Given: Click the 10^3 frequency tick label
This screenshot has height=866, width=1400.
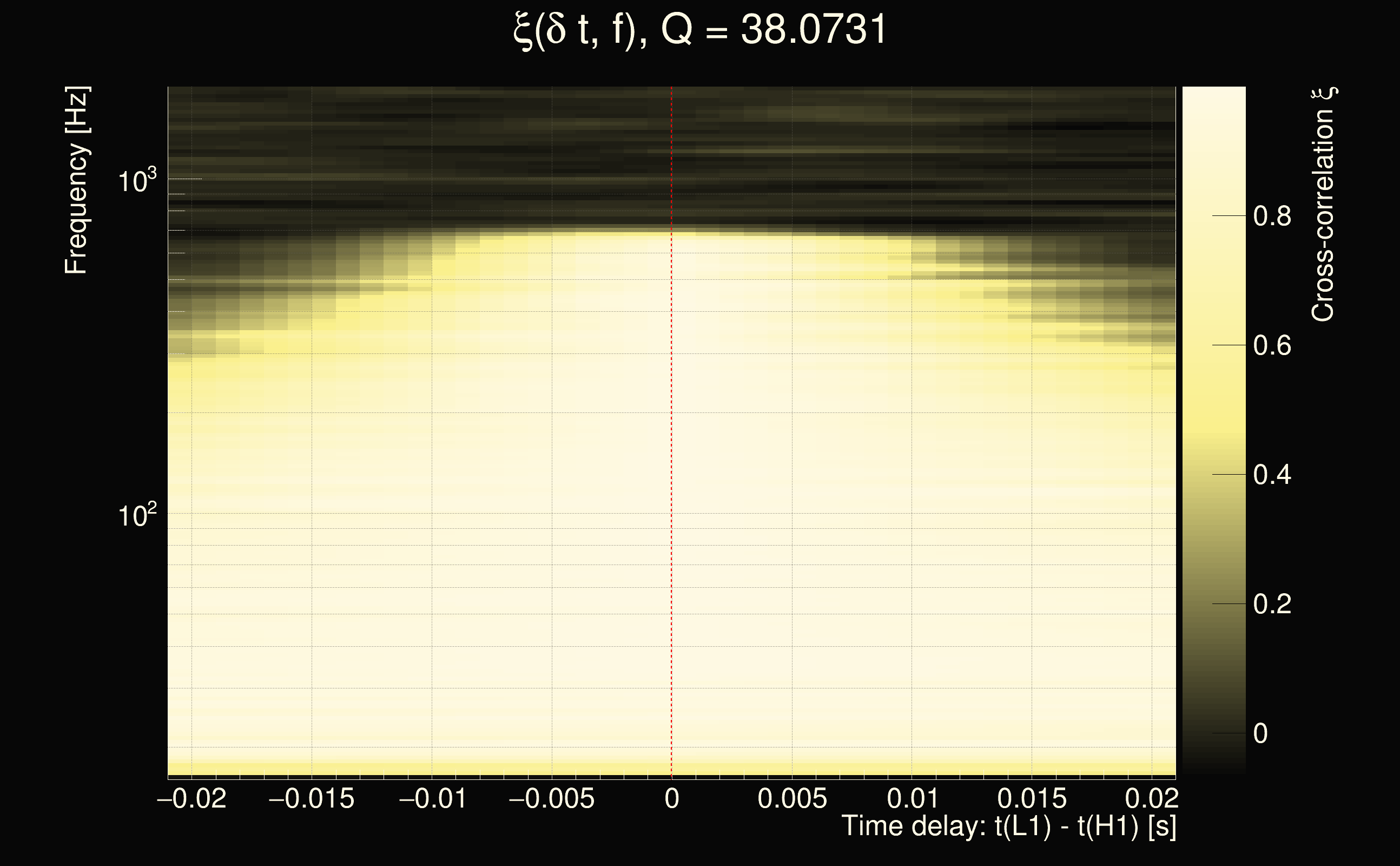Looking at the screenshot, I should click(137, 181).
